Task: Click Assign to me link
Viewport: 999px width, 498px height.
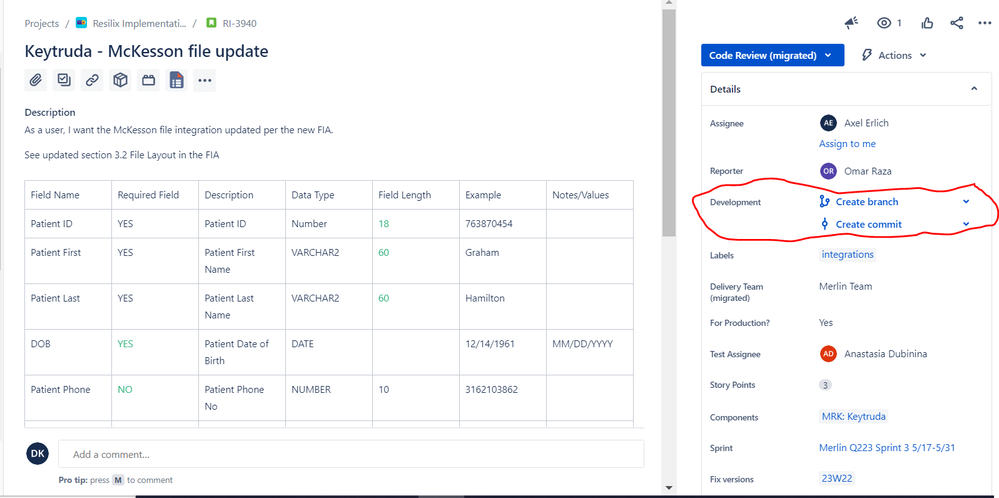Action: click(x=847, y=144)
